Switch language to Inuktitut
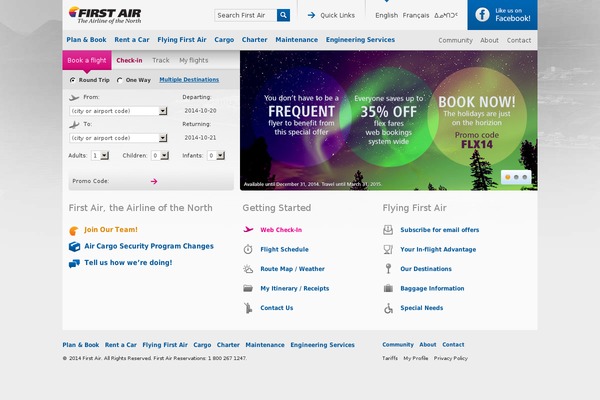The image size is (600, 400). [x=446, y=15]
